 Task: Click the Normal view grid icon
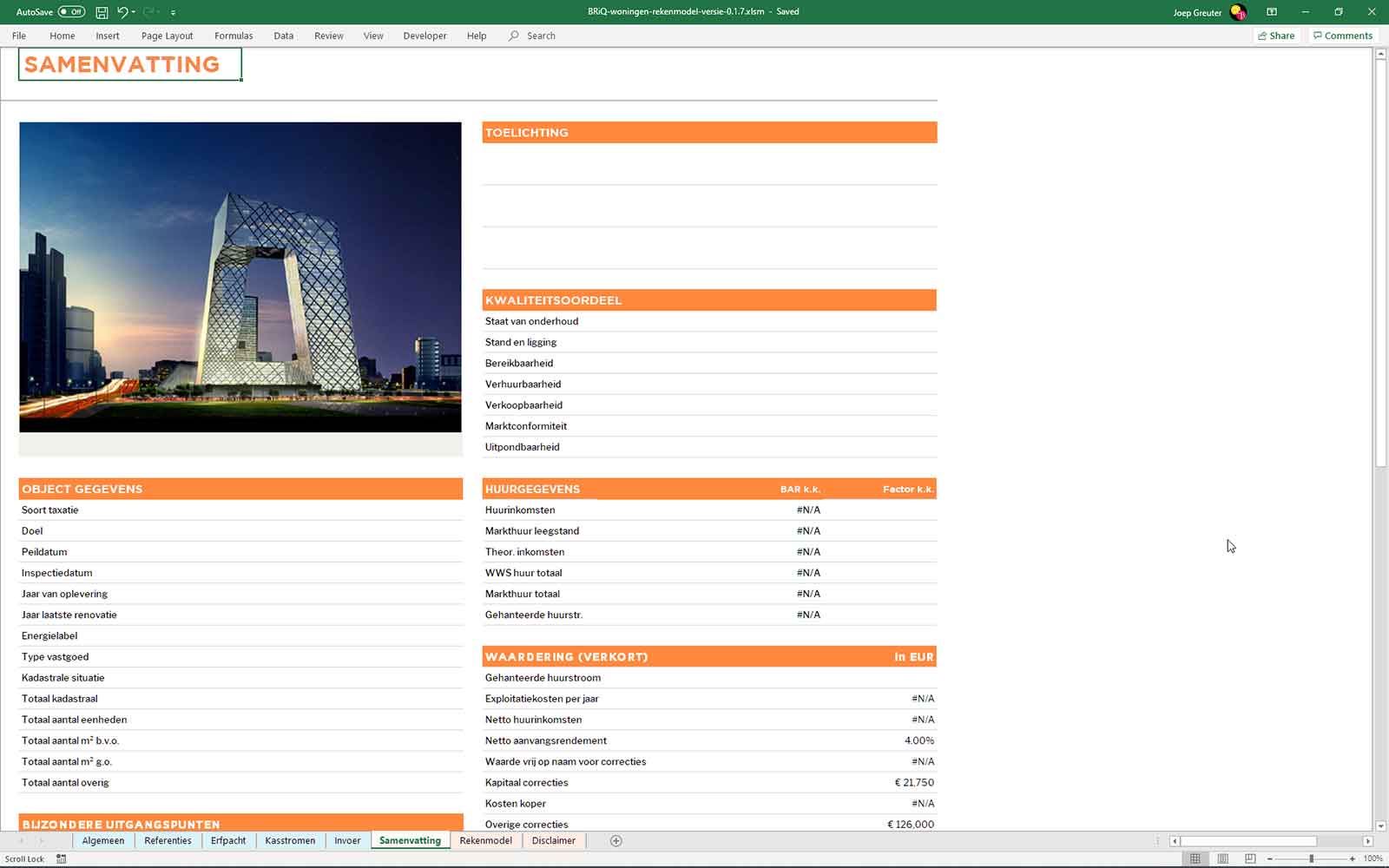click(1195, 858)
